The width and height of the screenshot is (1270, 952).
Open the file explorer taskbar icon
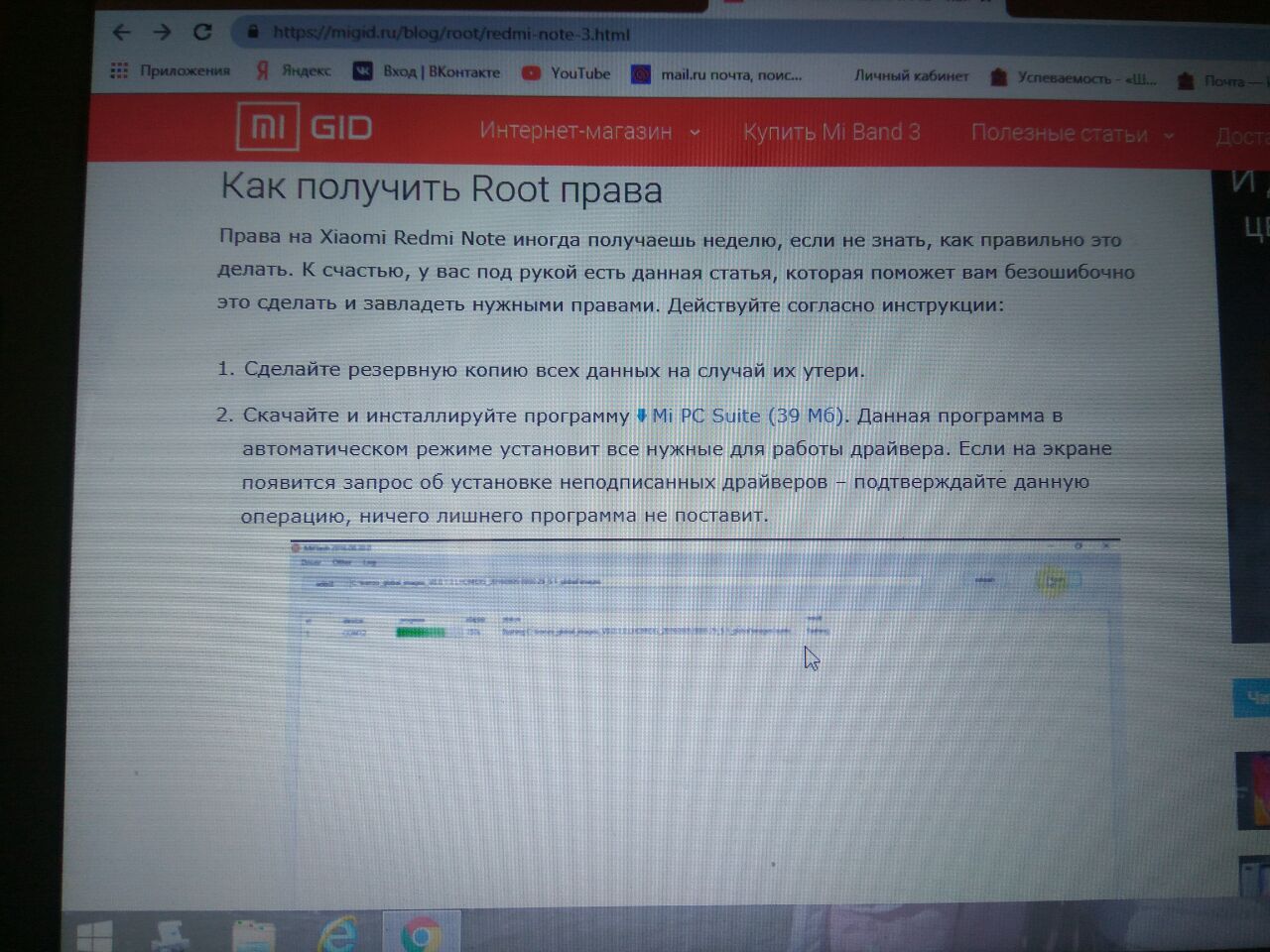click(254, 935)
